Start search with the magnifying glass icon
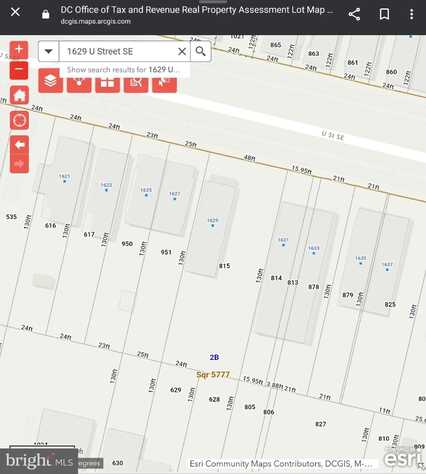Screen dimensions: 426x474 tap(200, 51)
